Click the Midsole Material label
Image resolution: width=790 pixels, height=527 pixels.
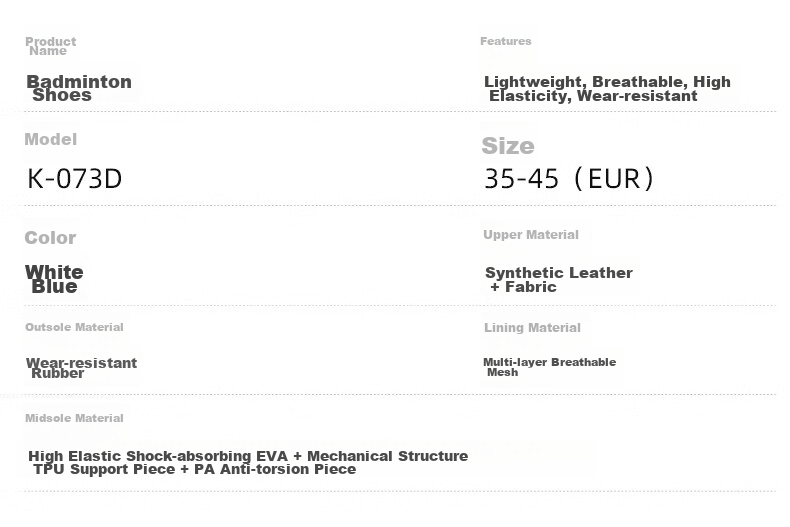click(74, 418)
